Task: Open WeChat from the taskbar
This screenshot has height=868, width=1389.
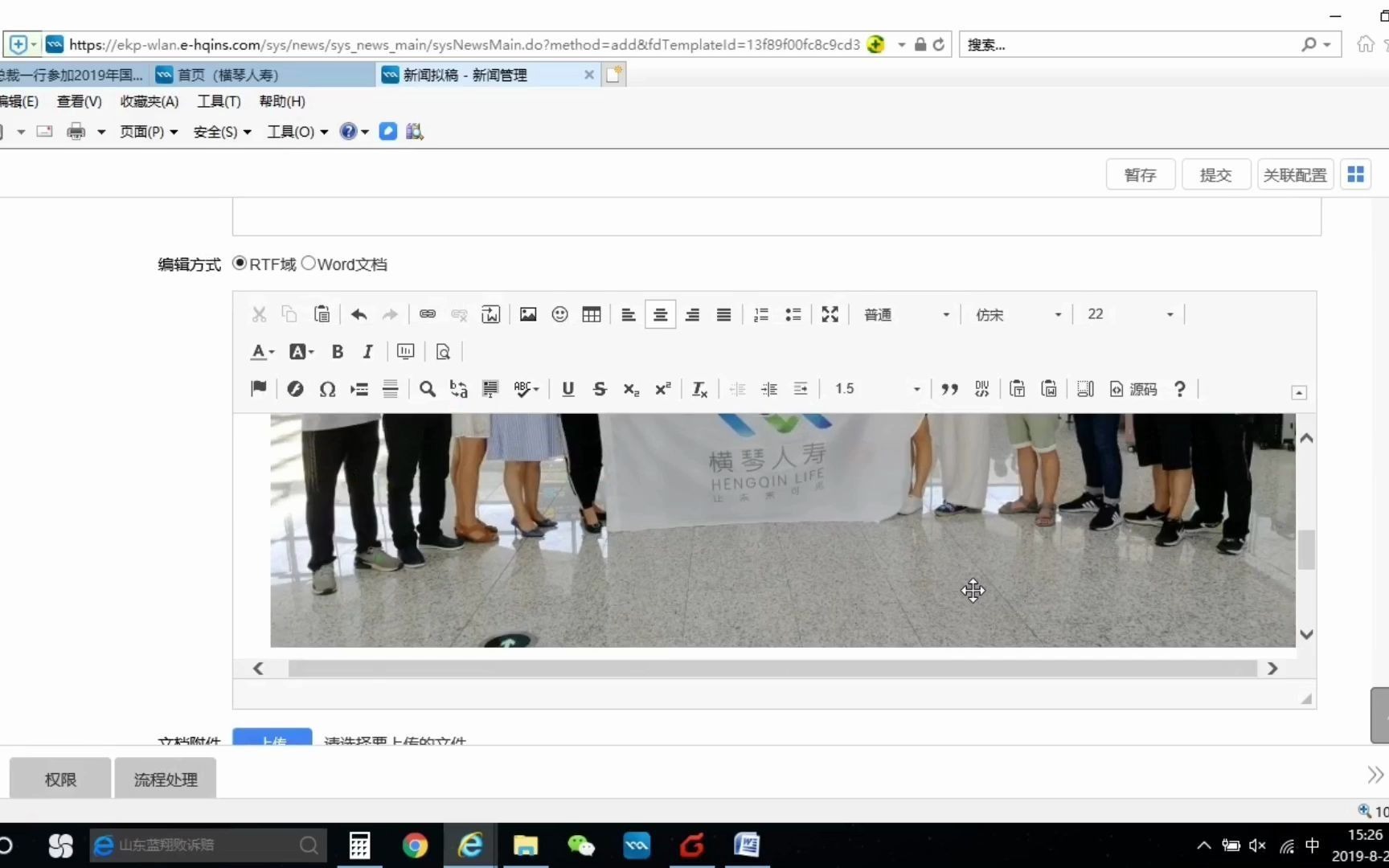Action: [580, 845]
